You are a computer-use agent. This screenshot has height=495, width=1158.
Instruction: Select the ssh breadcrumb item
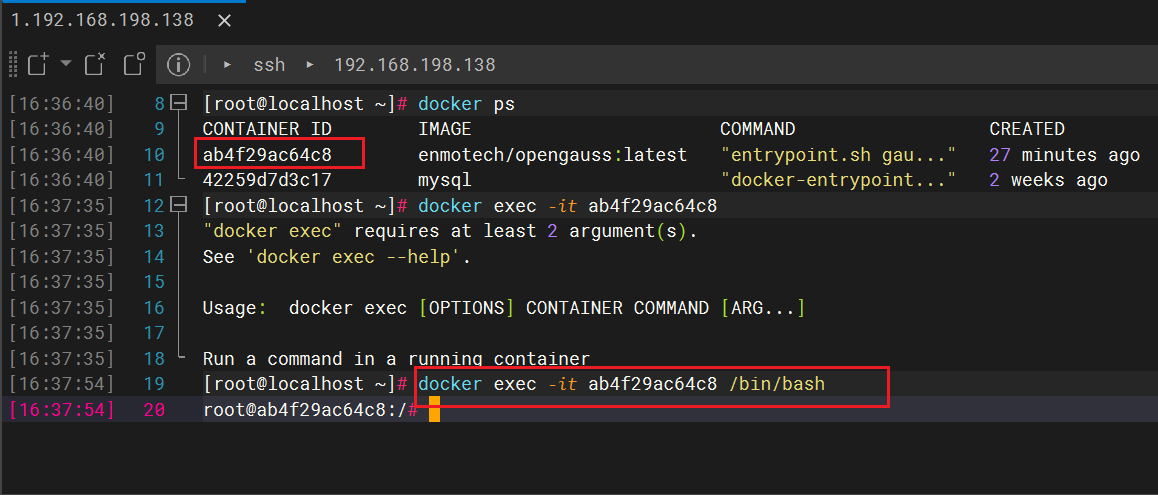(269, 65)
